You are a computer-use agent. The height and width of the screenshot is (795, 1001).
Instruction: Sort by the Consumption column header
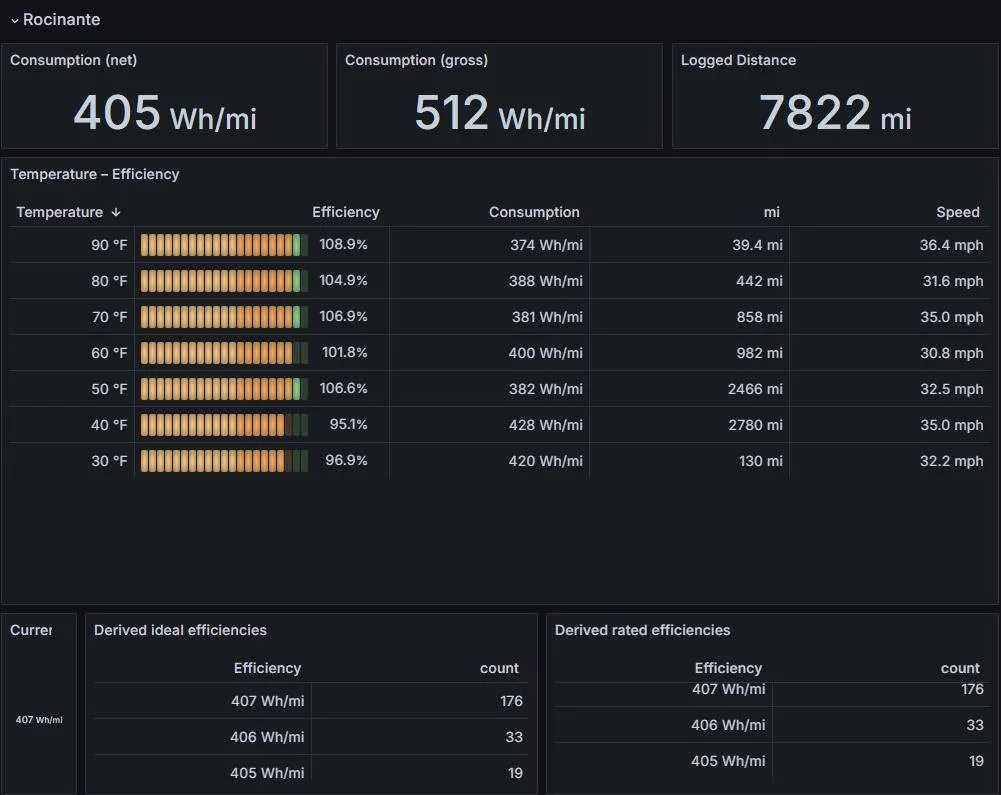(534, 212)
